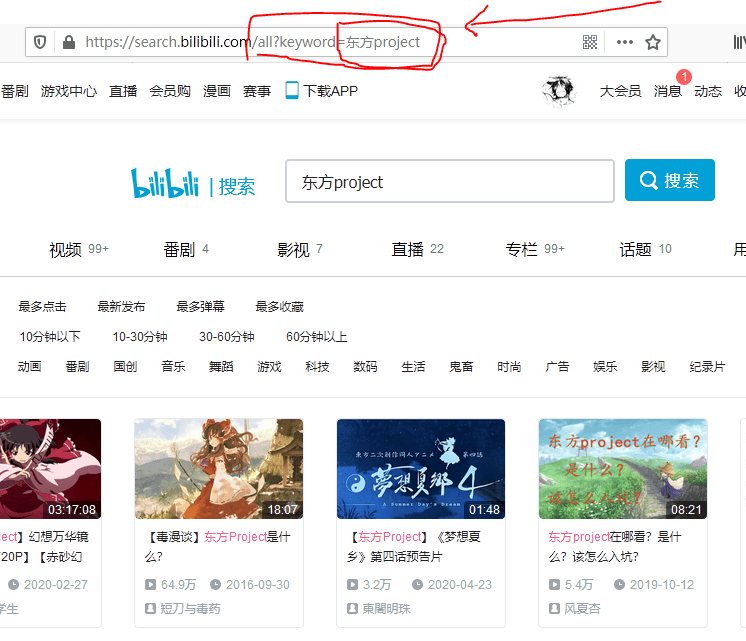Filter duration 10分钟以下
This screenshot has height=641, width=746.
click(x=50, y=337)
